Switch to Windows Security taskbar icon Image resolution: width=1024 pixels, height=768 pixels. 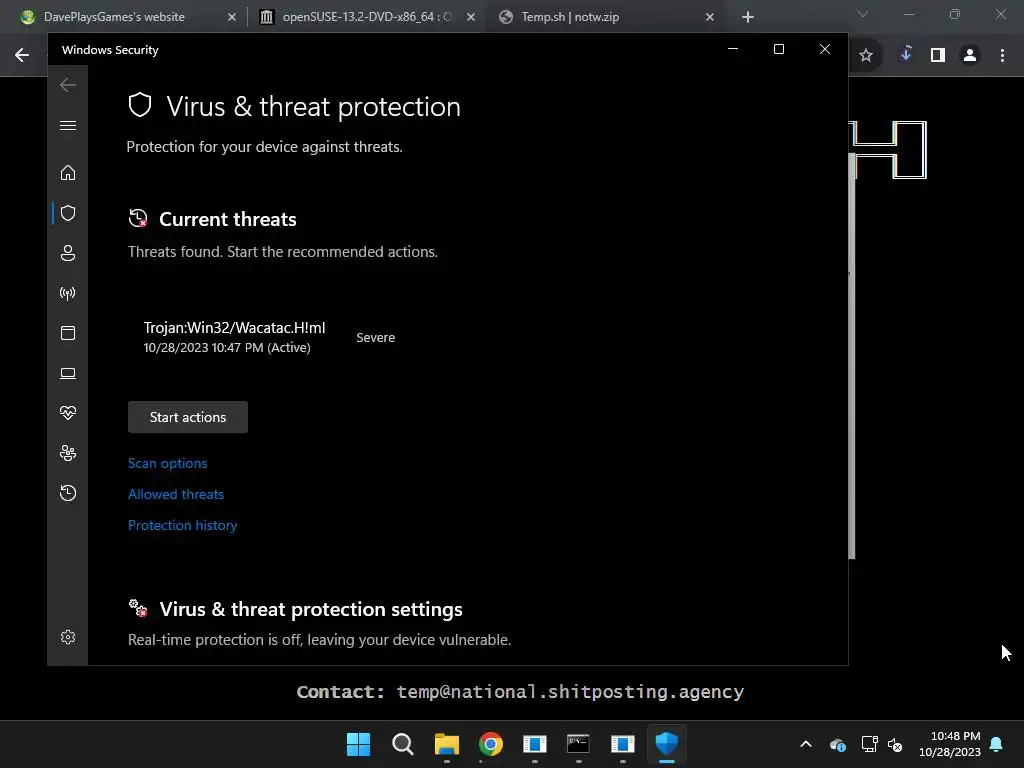pos(667,744)
